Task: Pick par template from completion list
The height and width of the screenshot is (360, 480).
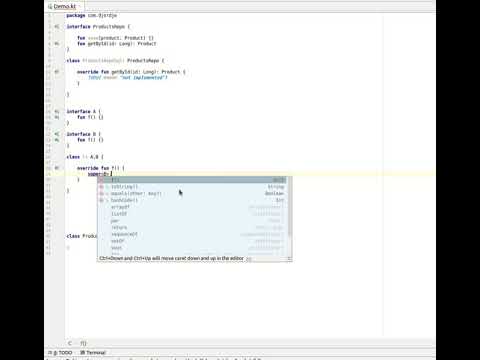Action: click(192, 221)
